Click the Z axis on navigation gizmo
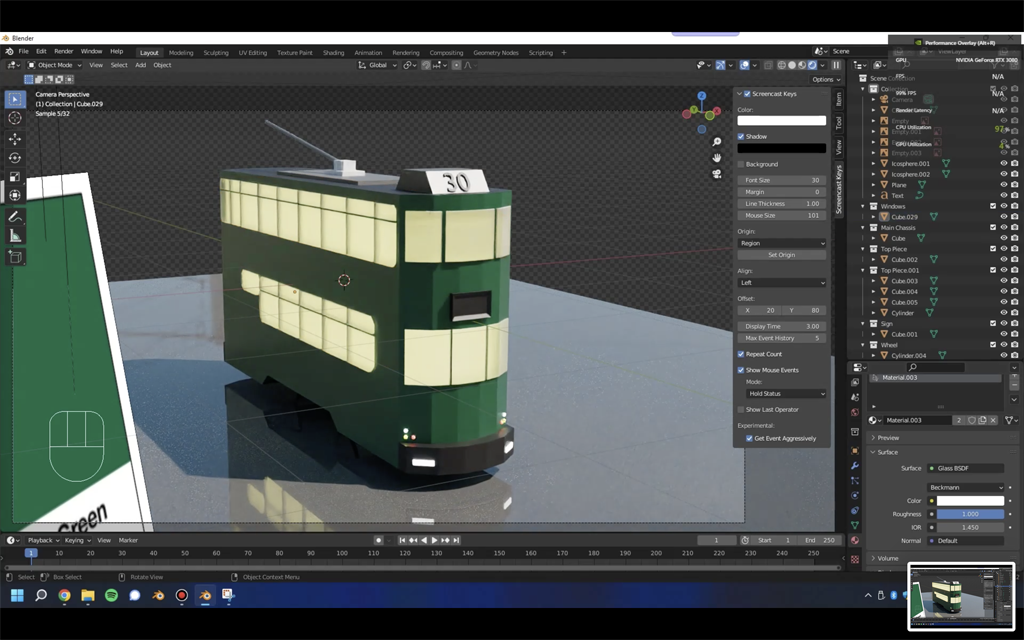Screen dimensions: 1024x640 click(x=701, y=96)
